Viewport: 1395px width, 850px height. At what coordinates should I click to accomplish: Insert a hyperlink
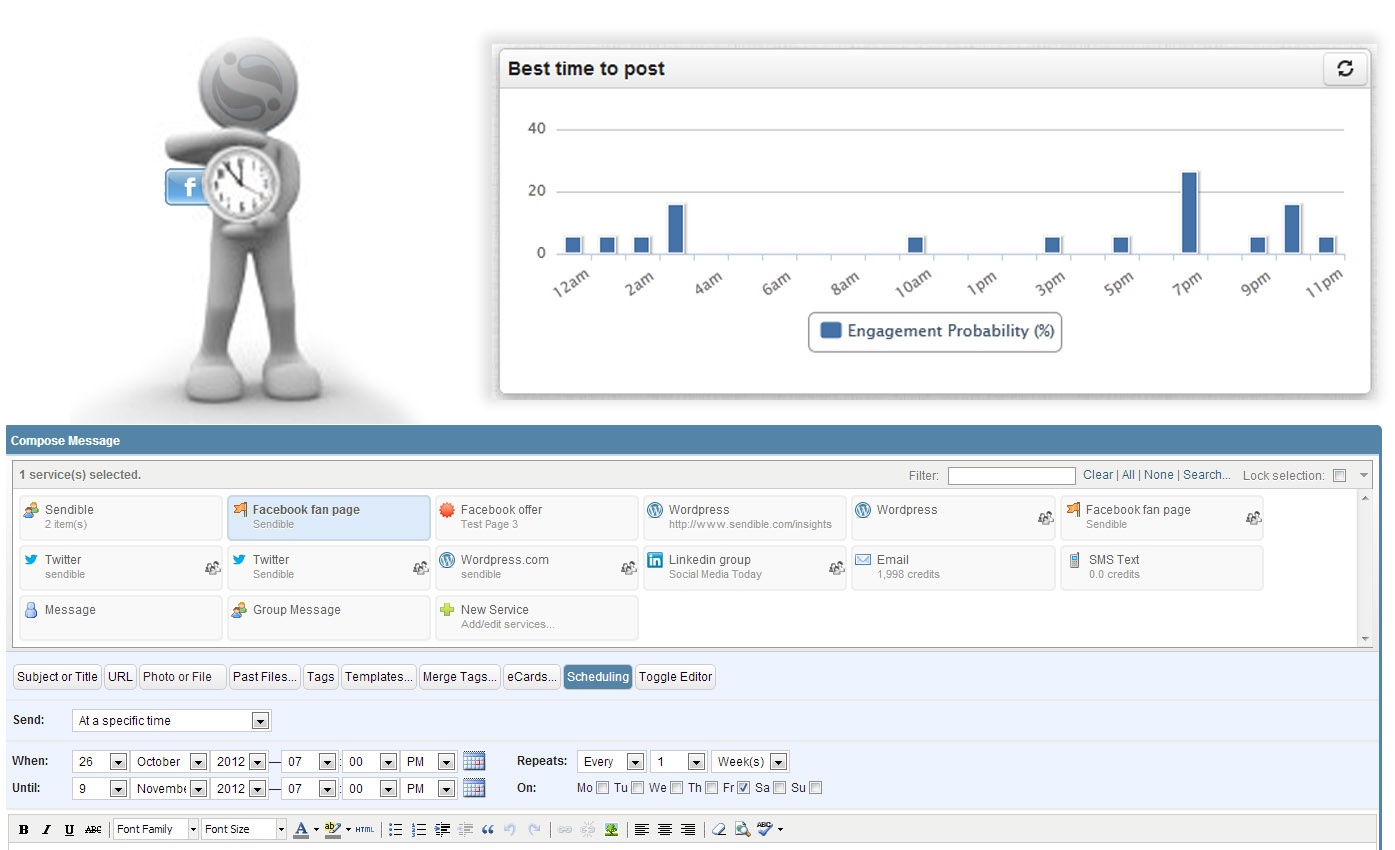564,829
